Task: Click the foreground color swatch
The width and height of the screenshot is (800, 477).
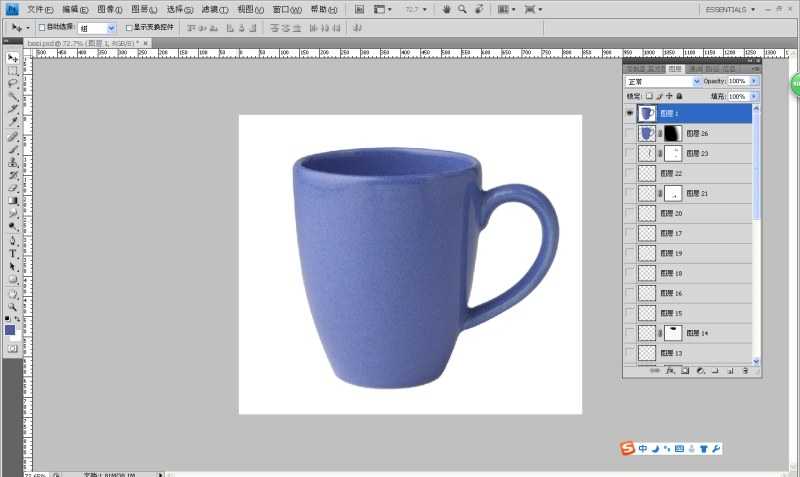Action: pos(10,329)
